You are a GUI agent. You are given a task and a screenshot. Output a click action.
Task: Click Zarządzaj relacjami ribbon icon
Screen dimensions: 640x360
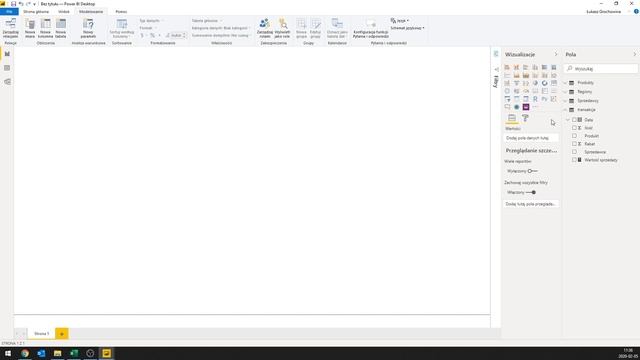click(11, 28)
